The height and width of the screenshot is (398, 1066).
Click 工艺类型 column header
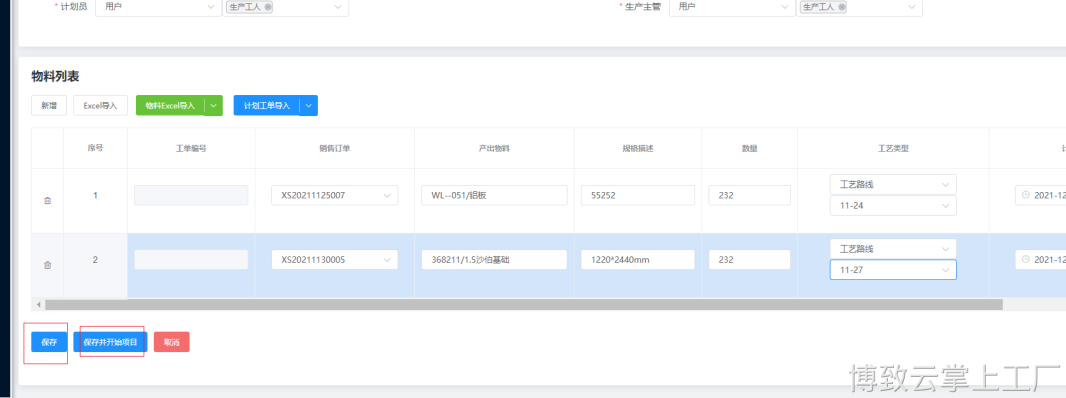(893, 148)
